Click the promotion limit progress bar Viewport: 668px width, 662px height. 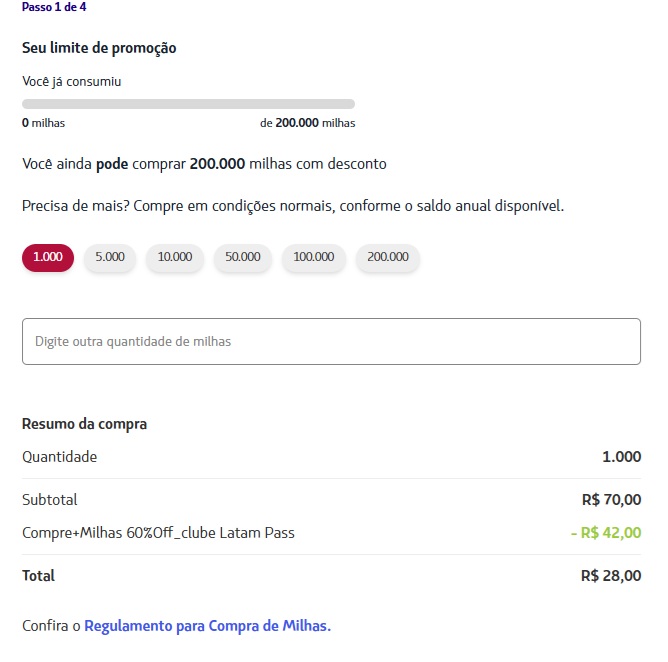tap(188, 104)
